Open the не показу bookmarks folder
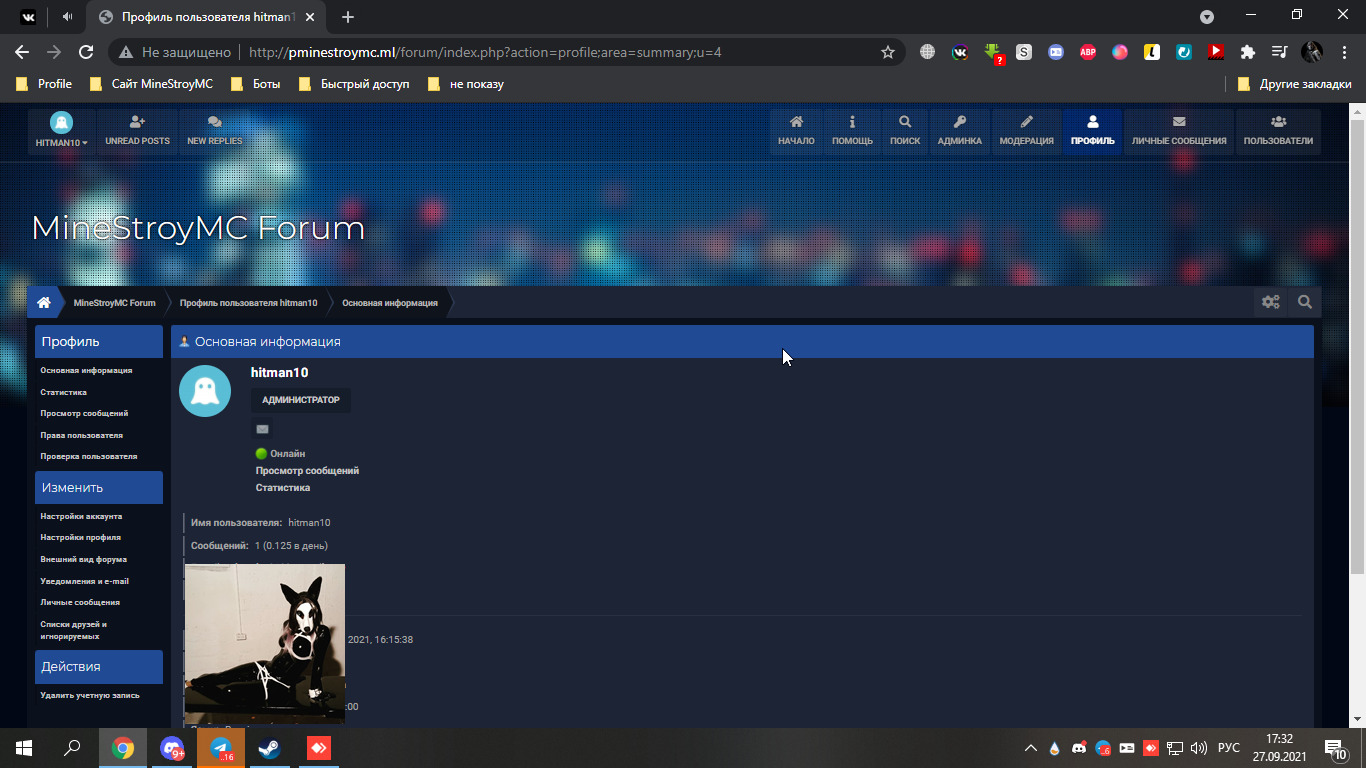 click(465, 84)
